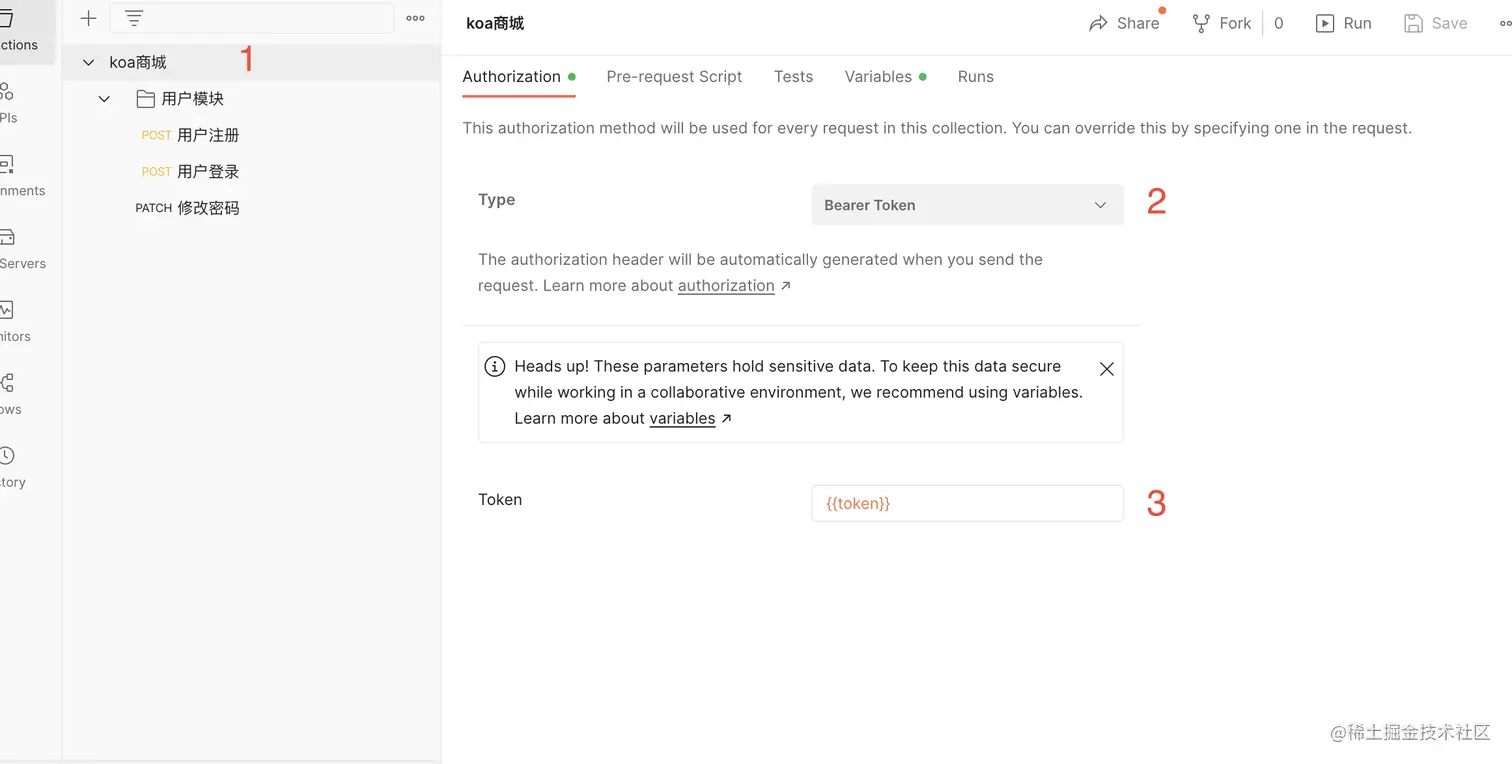Open the Bearer Token type dropdown

coord(967,205)
